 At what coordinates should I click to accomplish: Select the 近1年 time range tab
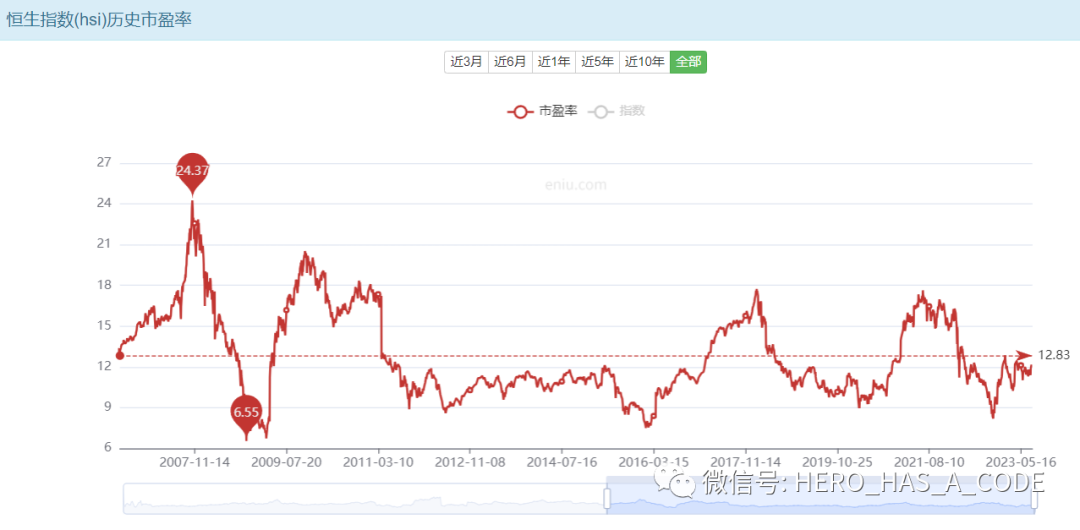[554, 62]
